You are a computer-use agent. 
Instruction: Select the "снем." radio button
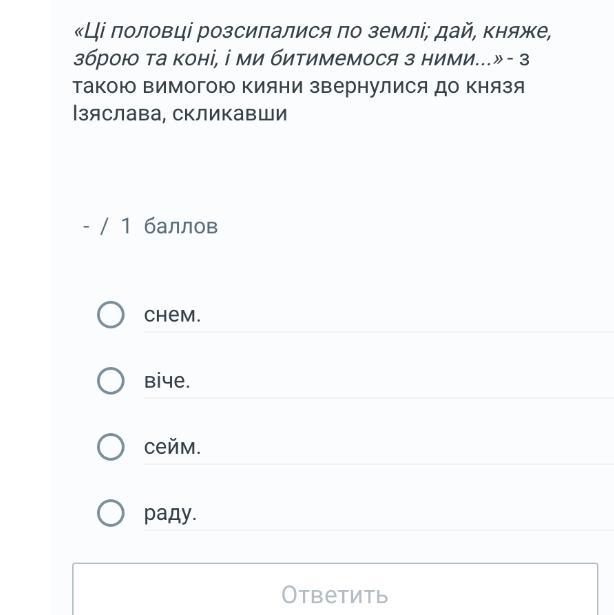pyautogui.click(x=111, y=316)
